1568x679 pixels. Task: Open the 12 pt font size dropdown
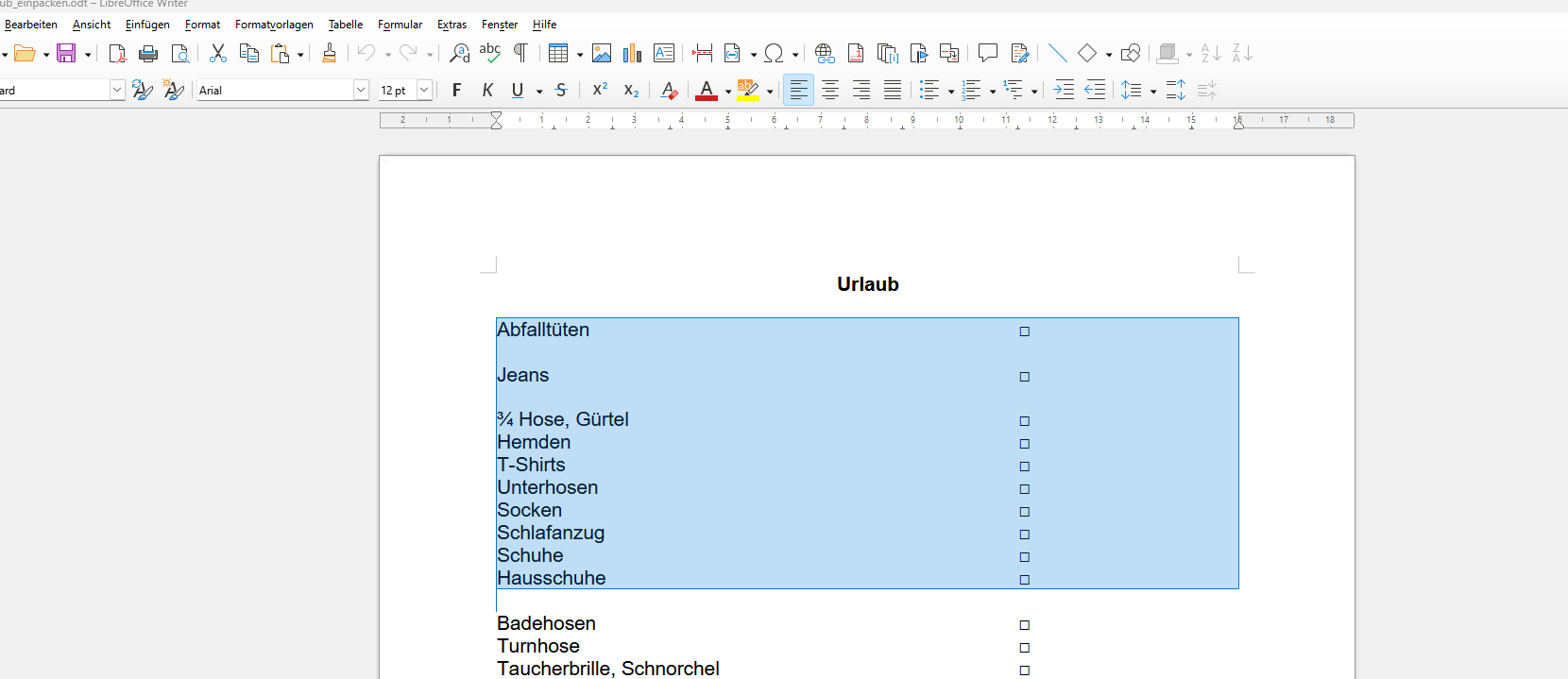[x=424, y=90]
